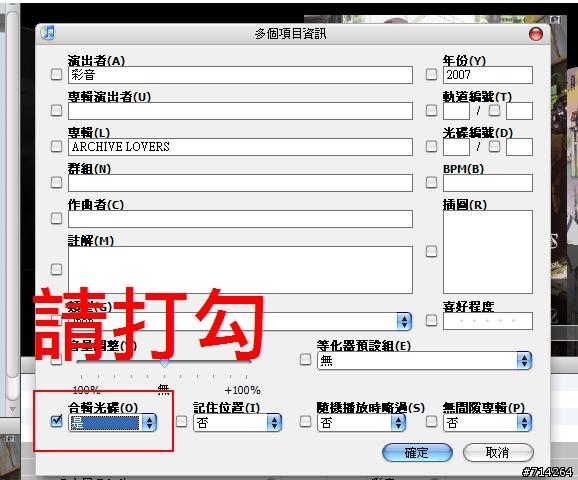Tick the Gapless Album (無間隙專輯) checkbox

tap(431, 421)
